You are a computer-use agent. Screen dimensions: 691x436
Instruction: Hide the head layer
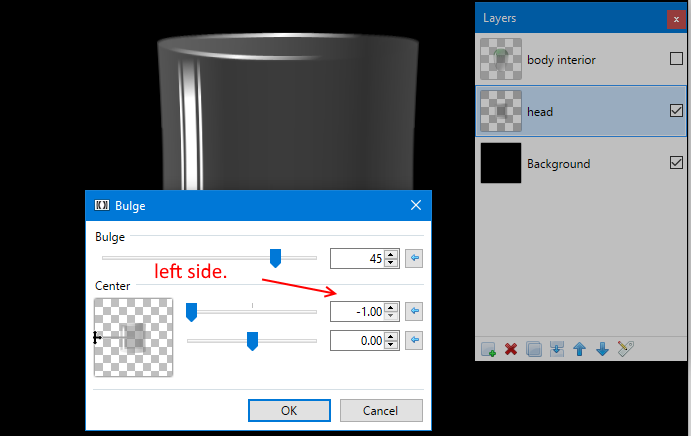pos(676,111)
